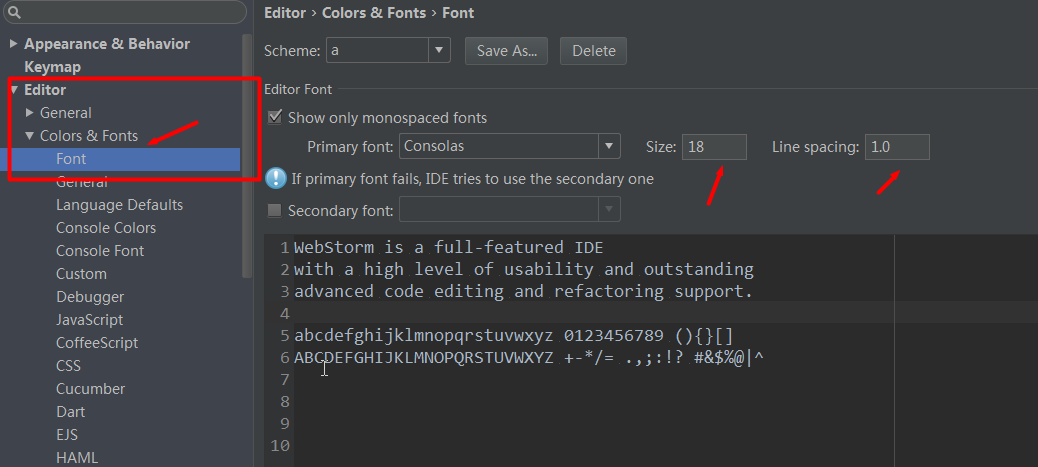Expand Appearance & Behavior tree node
Image resolution: width=1038 pixels, height=467 pixels.
(x=13, y=44)
